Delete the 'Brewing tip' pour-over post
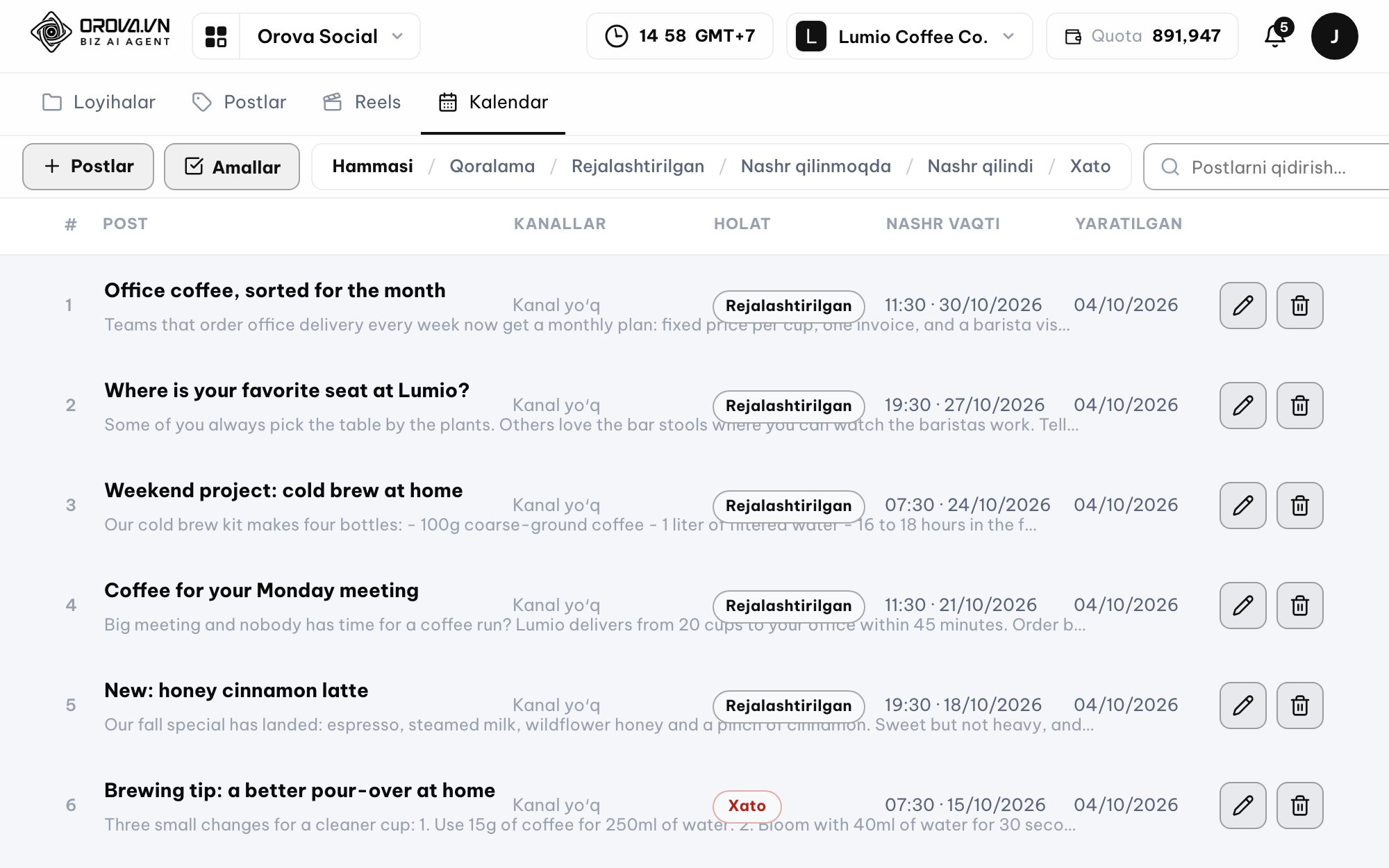1389x868 pixels. pyautogui.click(x=1300, y=806)
